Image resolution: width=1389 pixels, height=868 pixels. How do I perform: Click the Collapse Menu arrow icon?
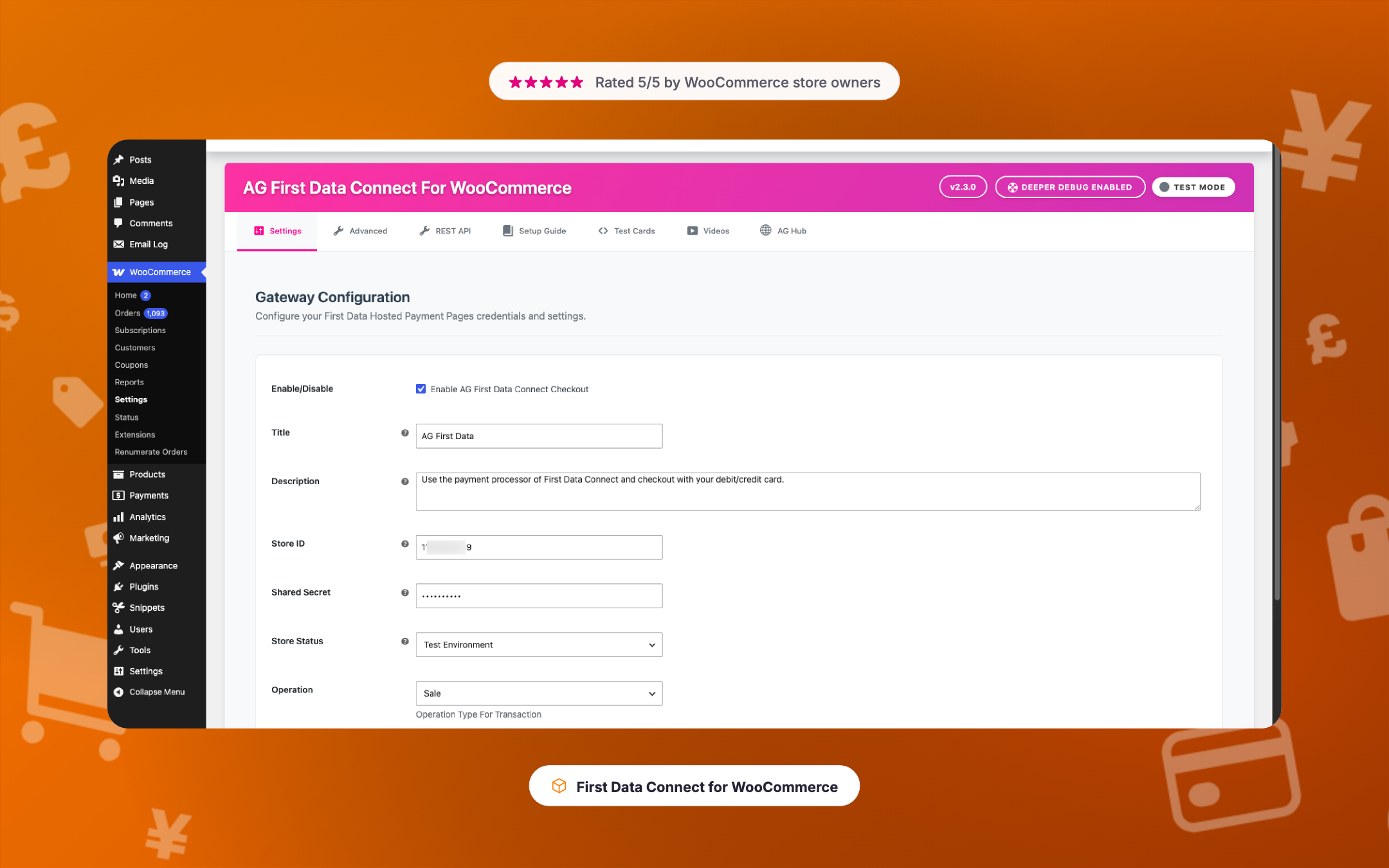(x=118, y=692)
